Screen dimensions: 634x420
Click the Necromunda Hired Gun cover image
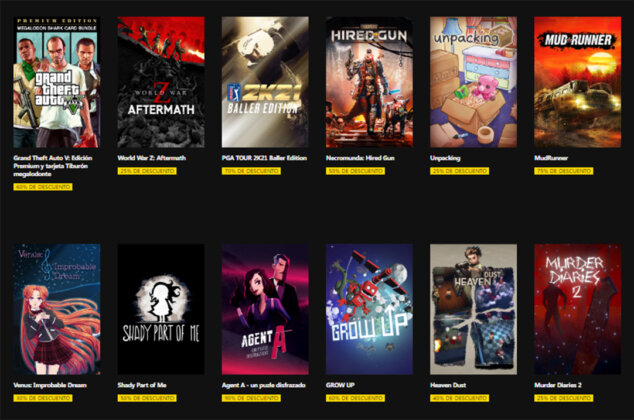369,82
